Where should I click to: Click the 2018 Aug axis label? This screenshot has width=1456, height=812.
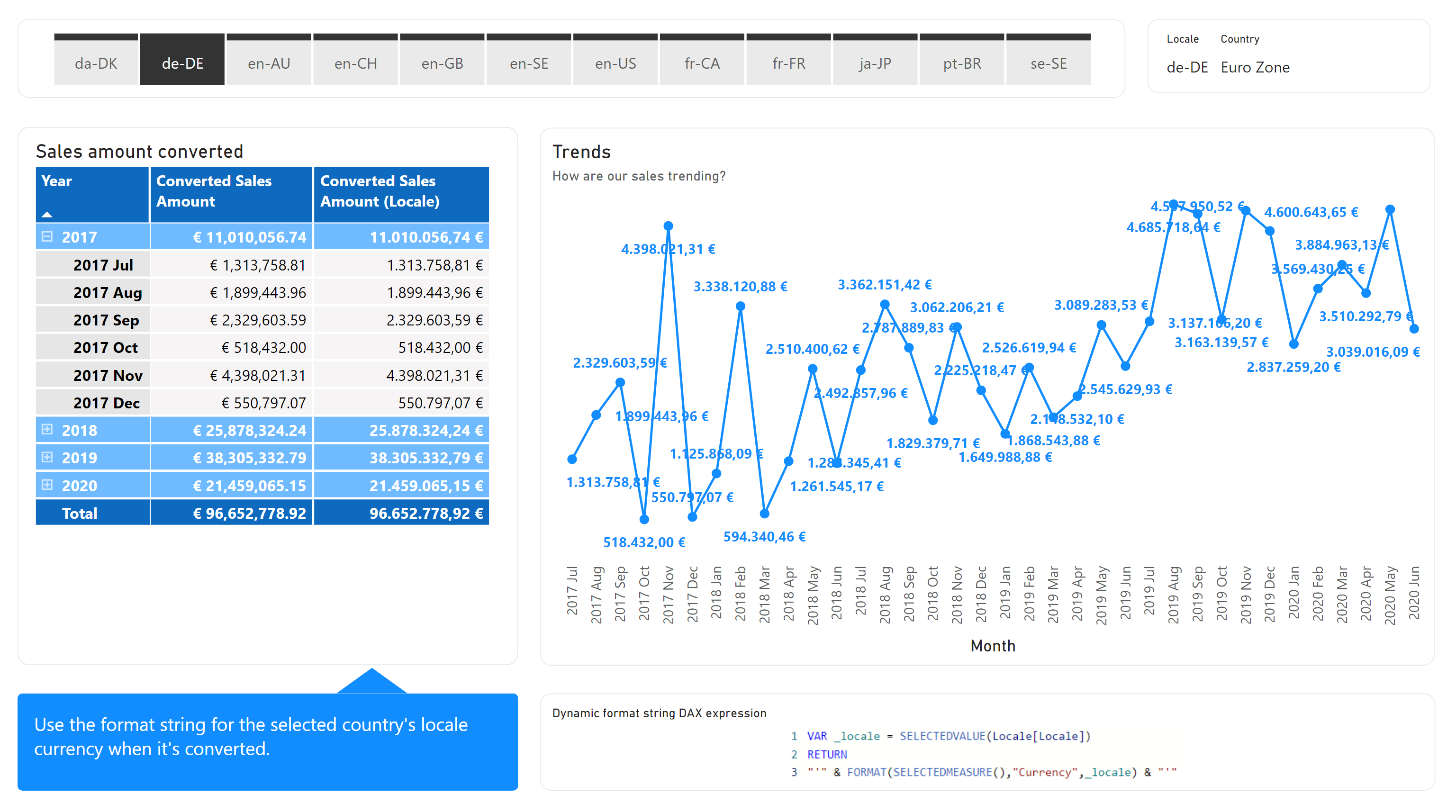pos(885,595)
